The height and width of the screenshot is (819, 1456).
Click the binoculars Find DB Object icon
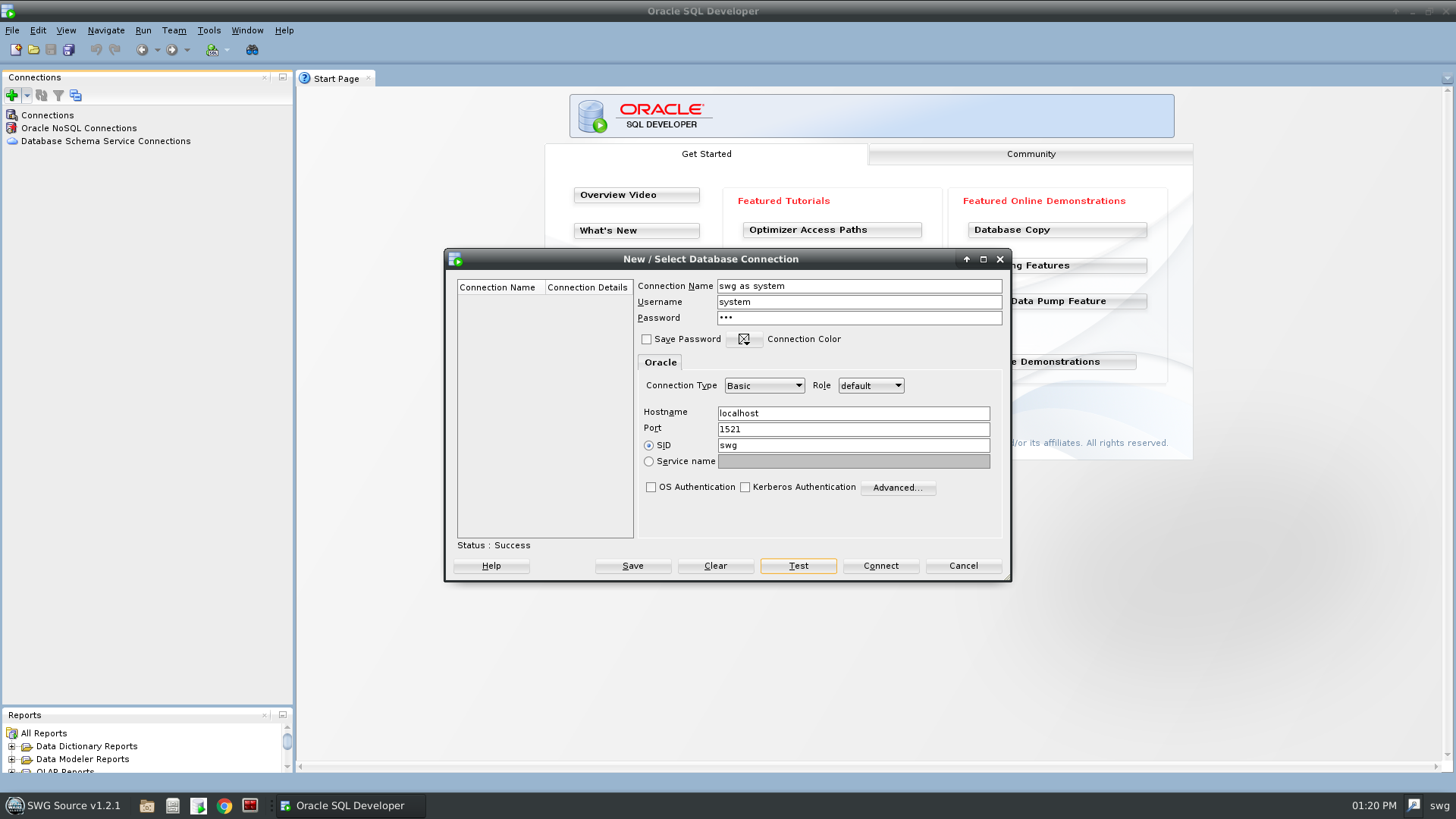point(253,50)
